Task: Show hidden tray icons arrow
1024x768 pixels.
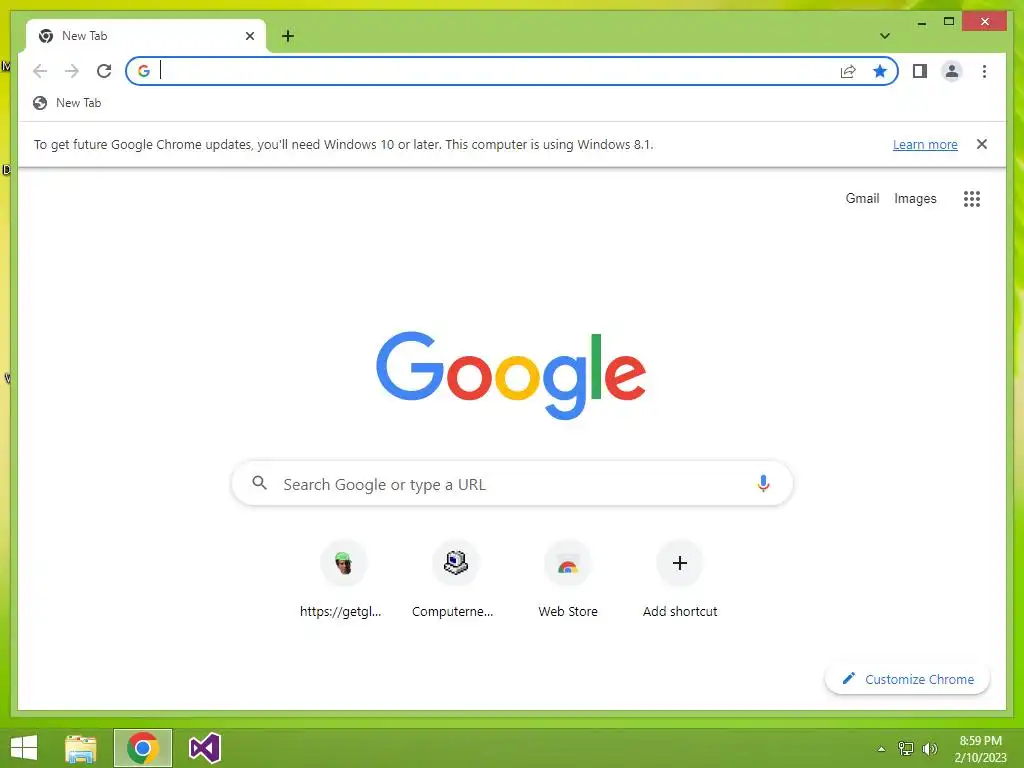Action: [881, 749]
